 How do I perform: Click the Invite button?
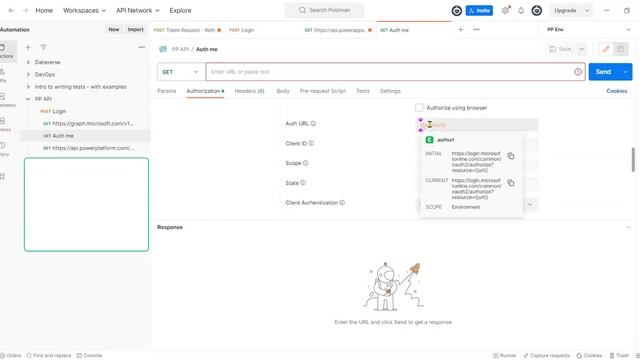click(x=479, y=11)
